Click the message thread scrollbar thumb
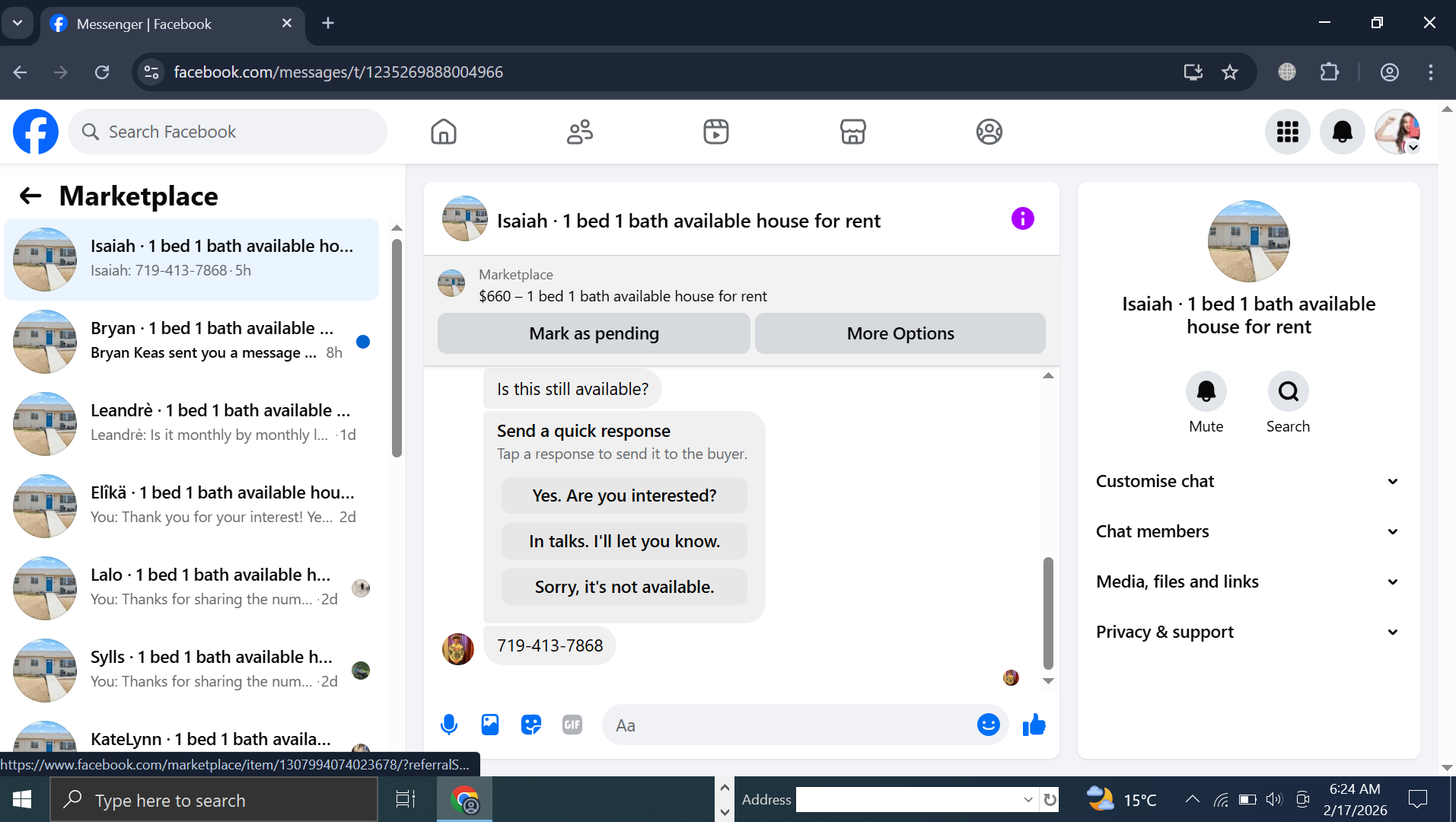The height and width of the screenshot is (822, 1456). click(x=1048, y=613)
